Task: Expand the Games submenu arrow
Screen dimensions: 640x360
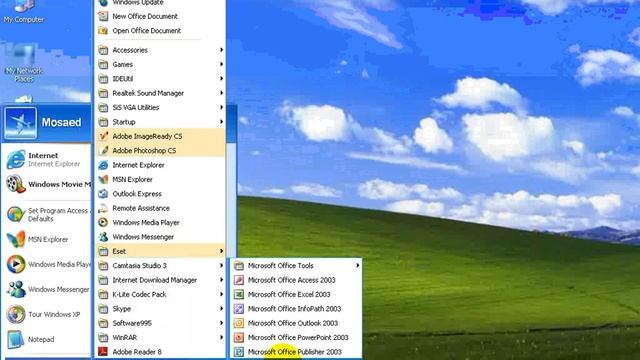Action: tap(222, 64)
